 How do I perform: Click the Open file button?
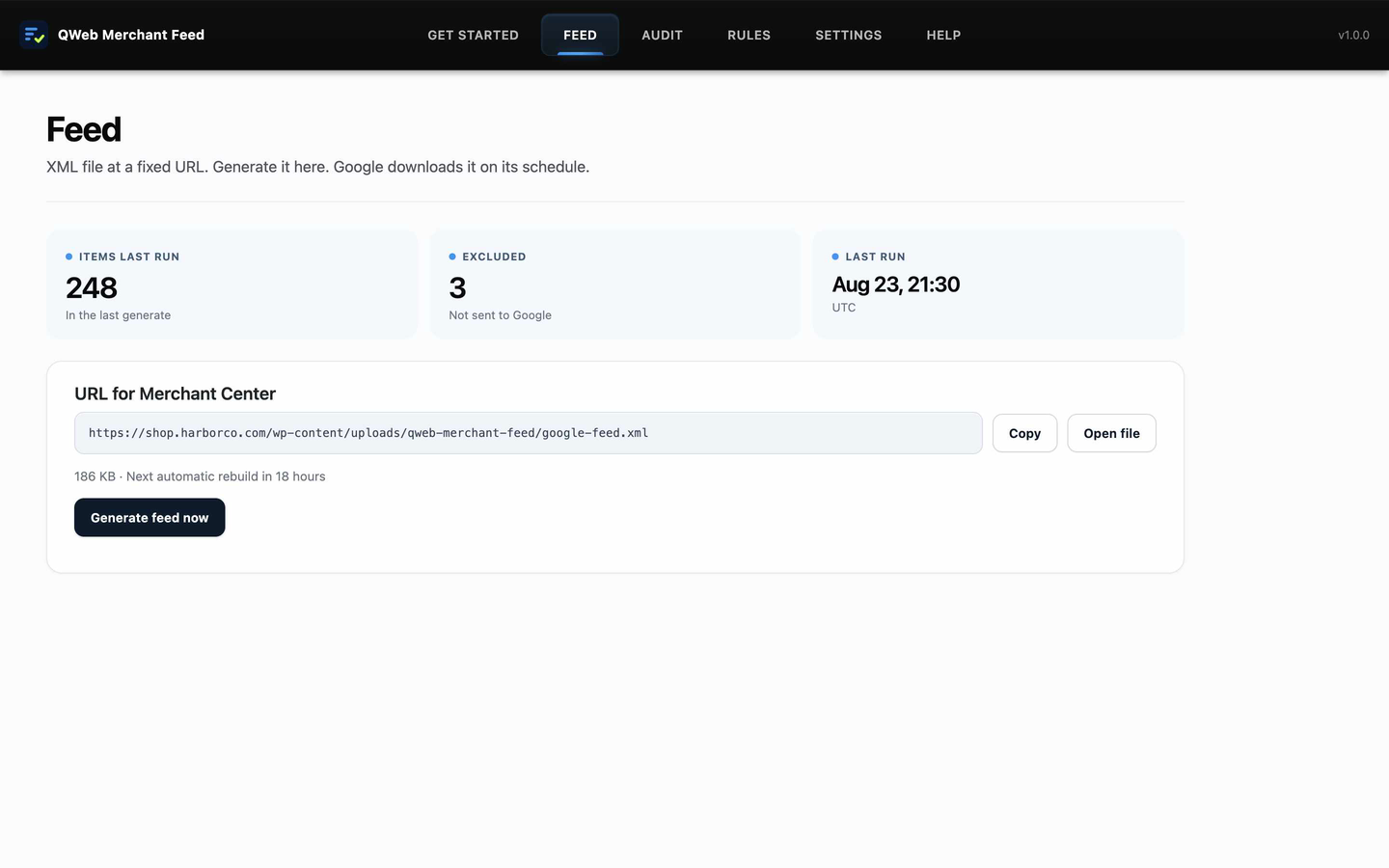[x=1111, y=433]
